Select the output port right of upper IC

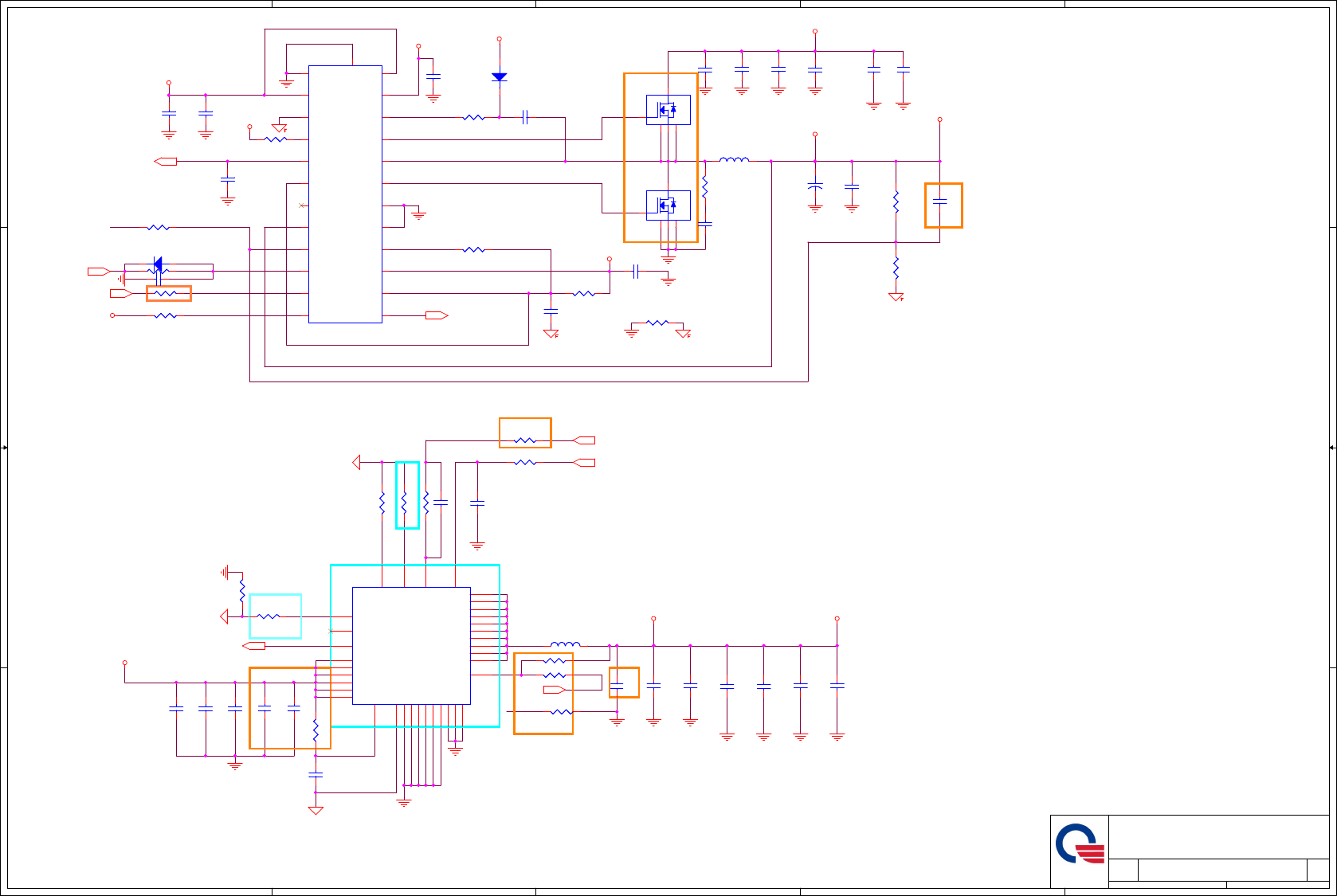click(x=437, y=316)
